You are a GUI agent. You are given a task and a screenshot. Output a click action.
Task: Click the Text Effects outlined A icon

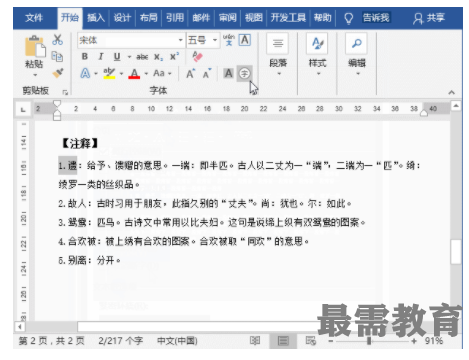click(85, 73)
